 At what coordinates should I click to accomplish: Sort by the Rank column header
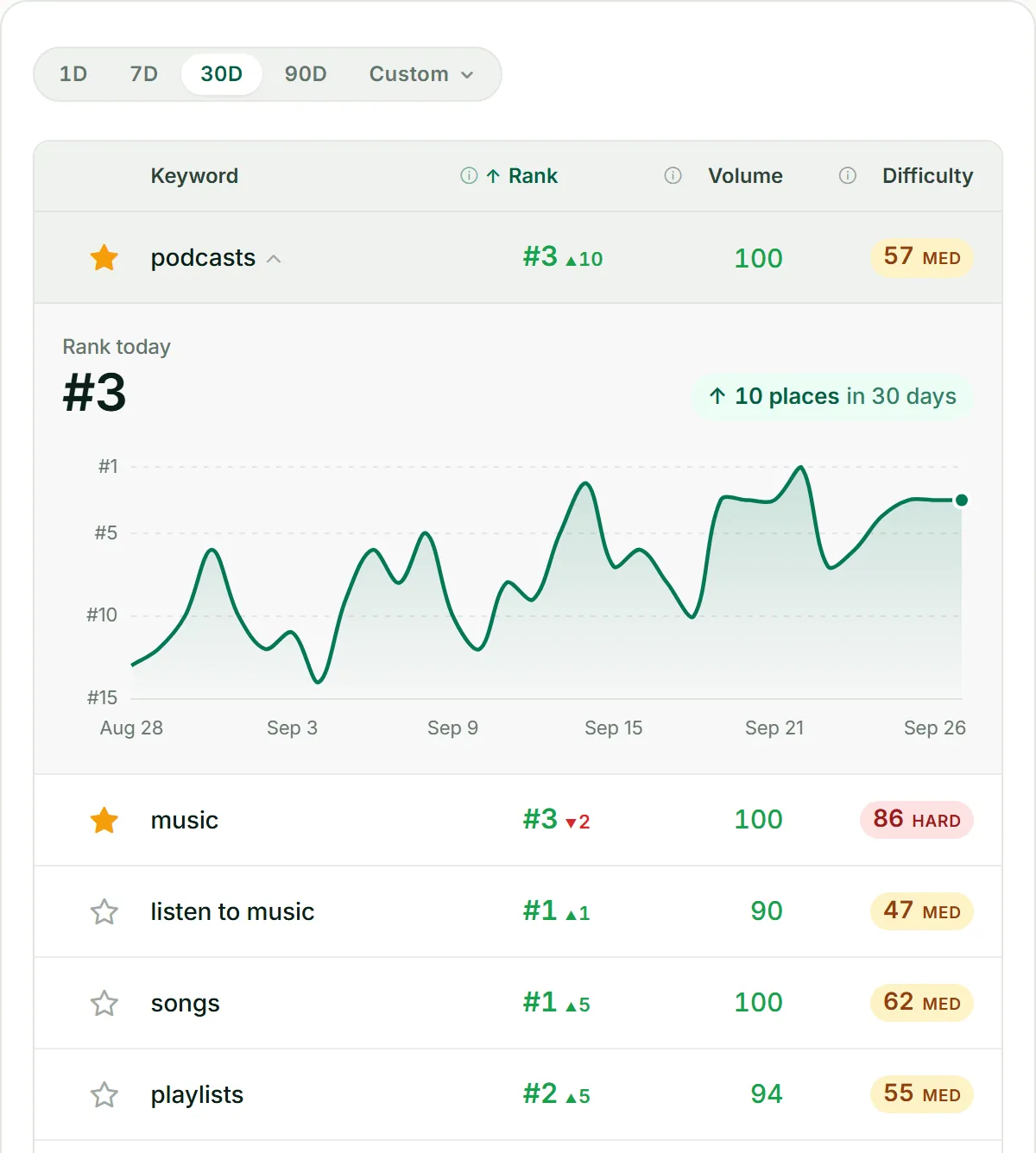533,176
